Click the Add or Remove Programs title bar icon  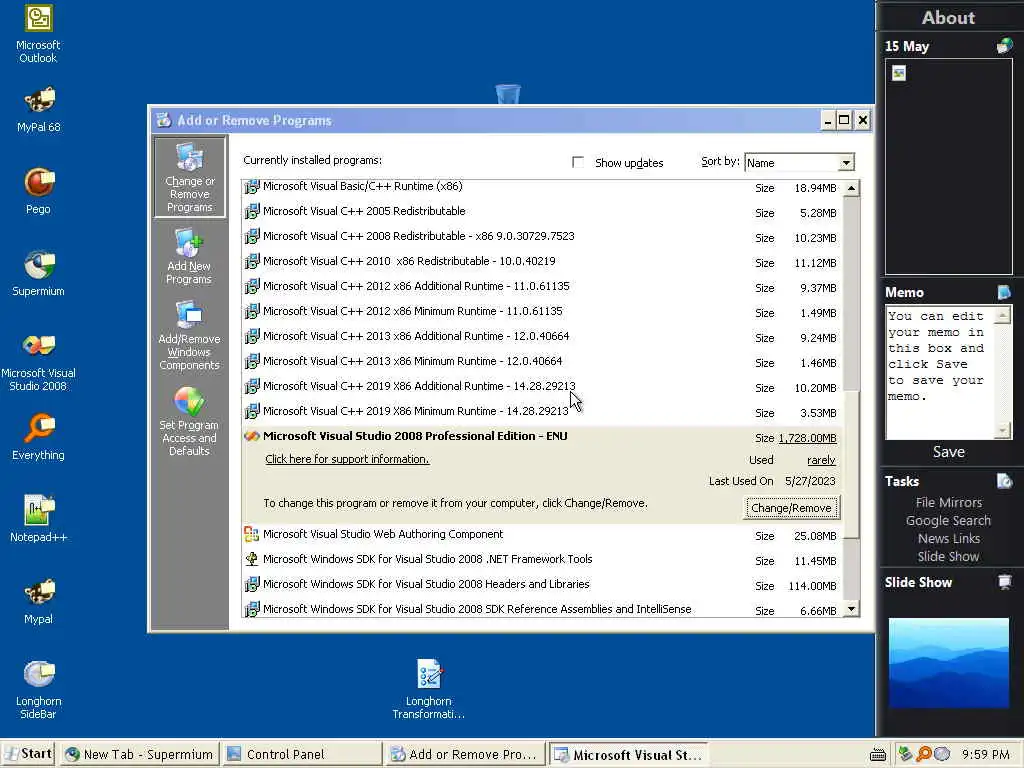(x=163, y=120)
